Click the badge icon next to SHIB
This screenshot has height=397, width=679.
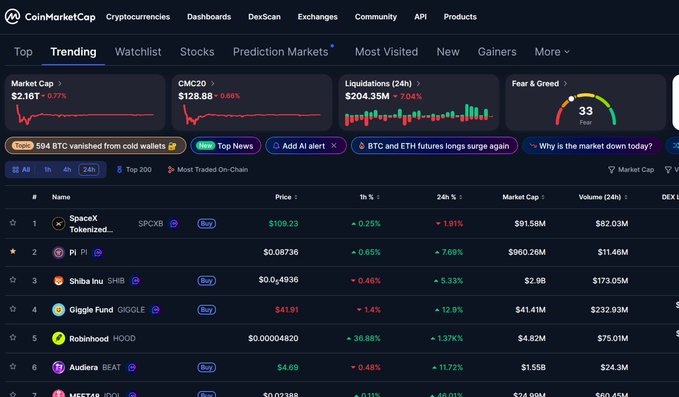click(136, 281)
